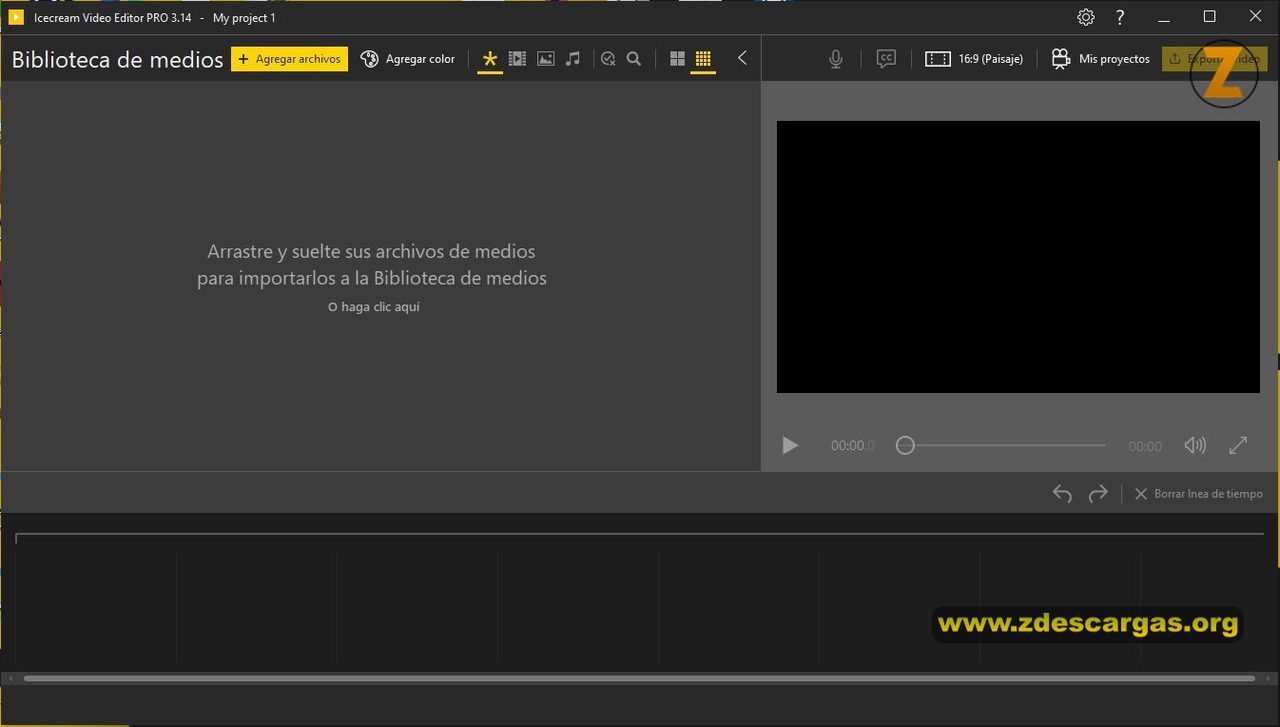Close the Icecream Video Editor window
The width and height of the screenshot is (1280, 727).
tap(1256, 17)
